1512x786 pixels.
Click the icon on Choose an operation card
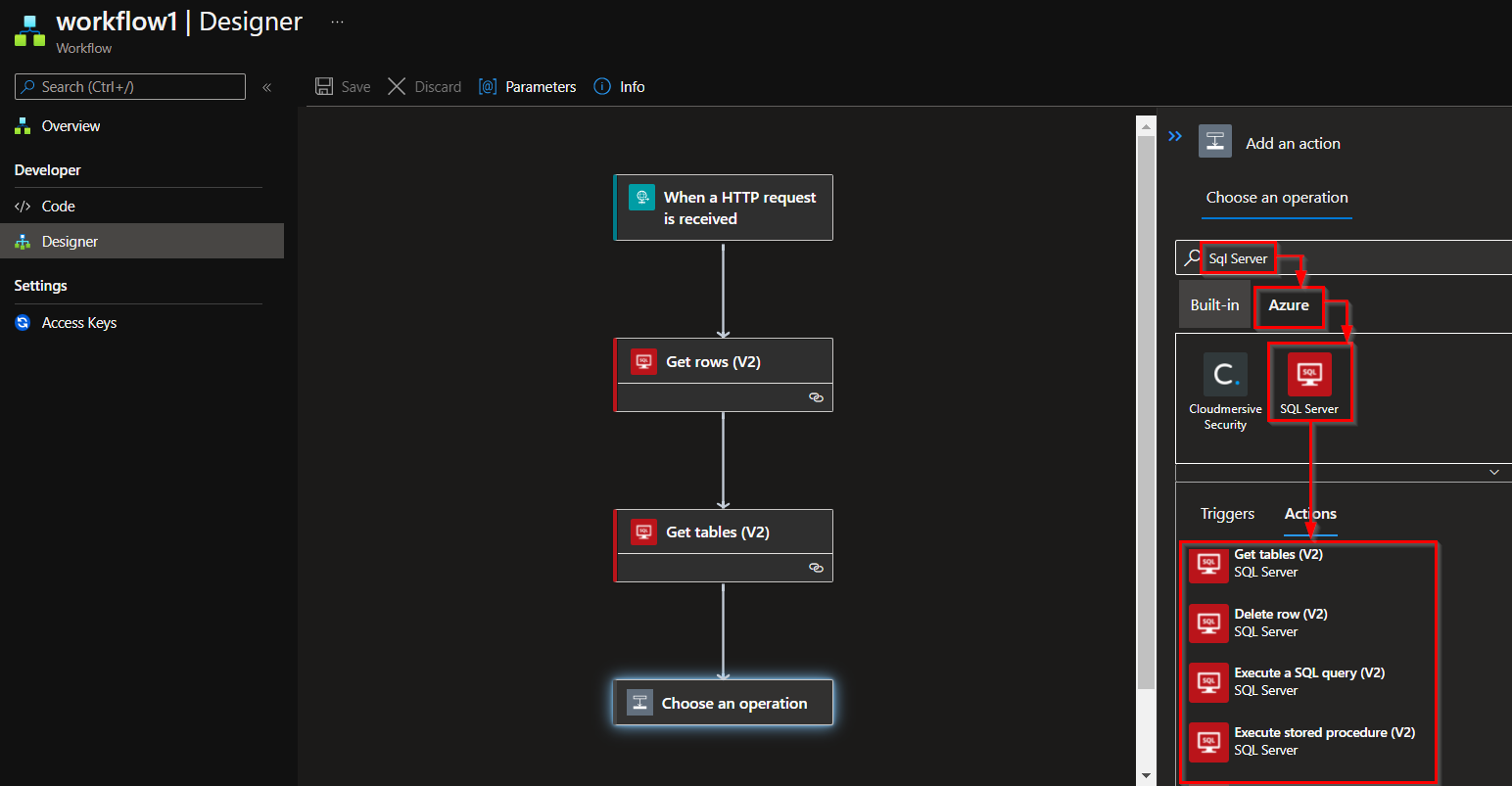[x=639, y=703]
